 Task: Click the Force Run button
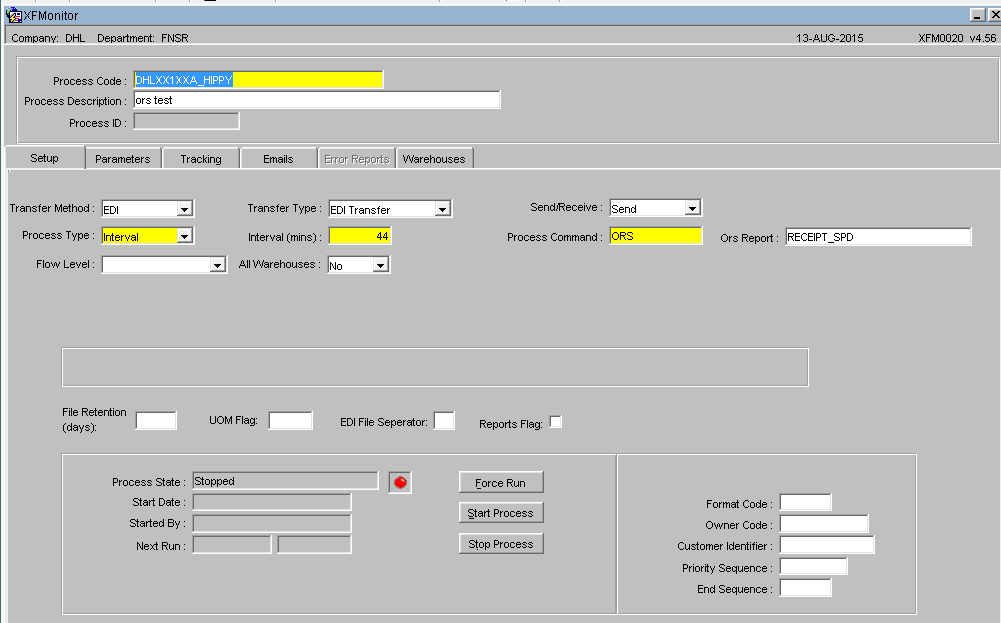coord(501,483)
